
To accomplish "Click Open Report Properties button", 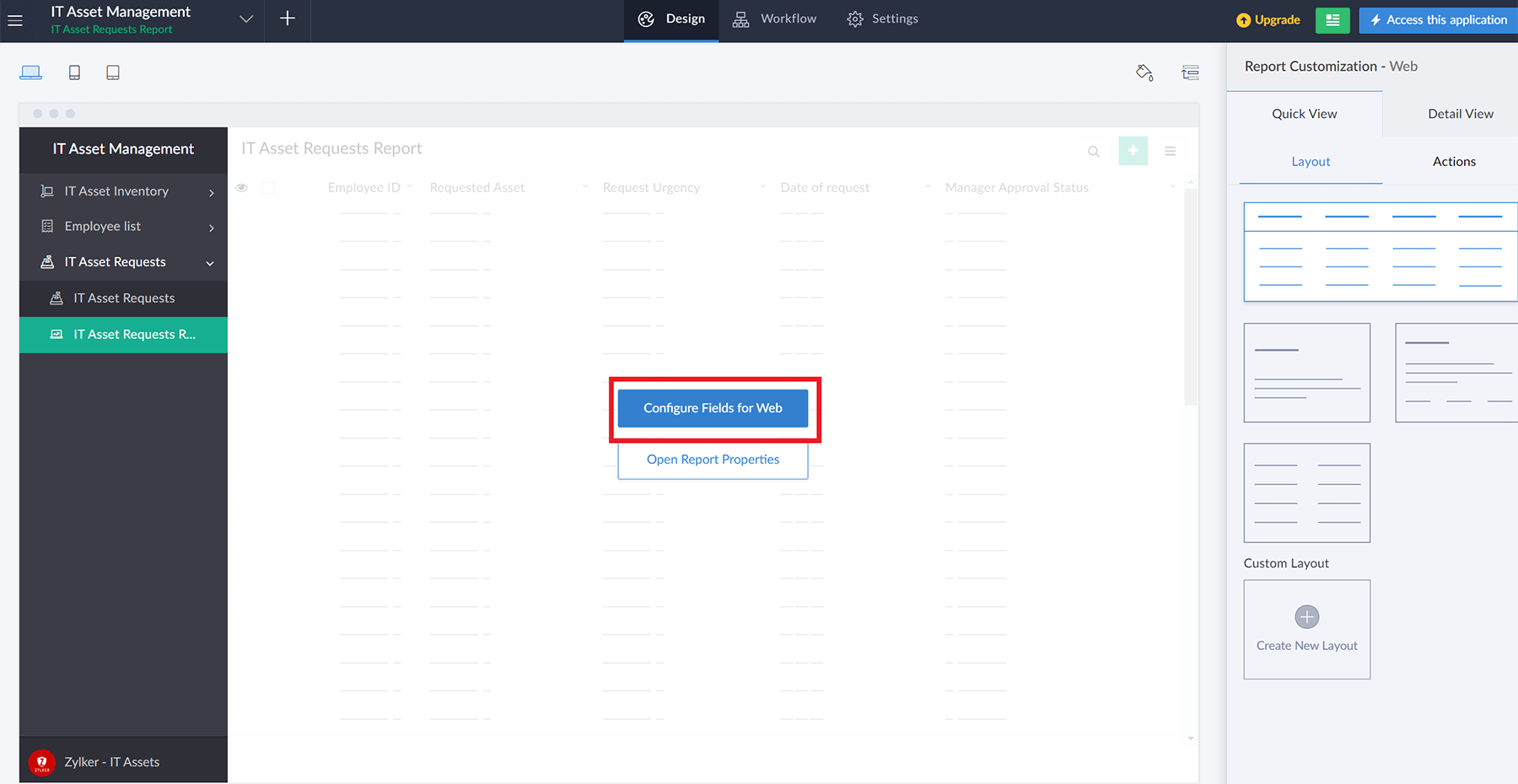I will (x=713, y=459).
